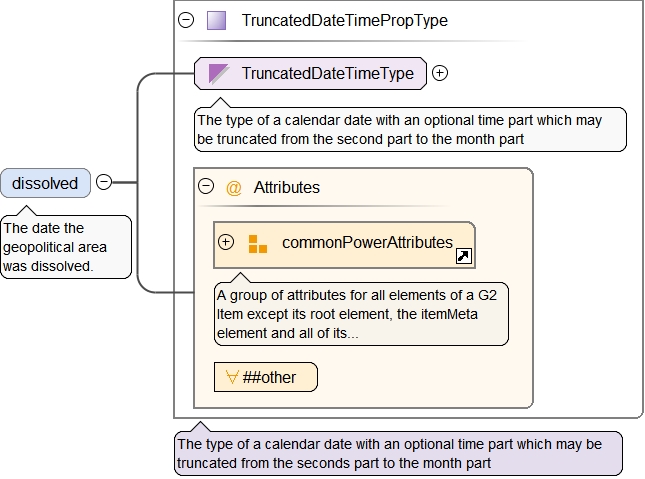The image size is (645, 479).
Task: Collapse the Attributes section
Action: tap(207, 186)
